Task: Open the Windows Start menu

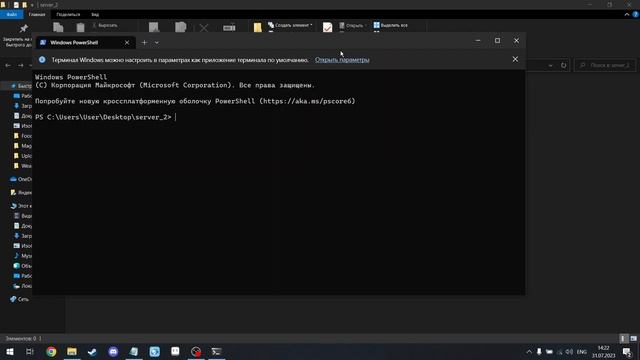Action: (x=10, y=351)
